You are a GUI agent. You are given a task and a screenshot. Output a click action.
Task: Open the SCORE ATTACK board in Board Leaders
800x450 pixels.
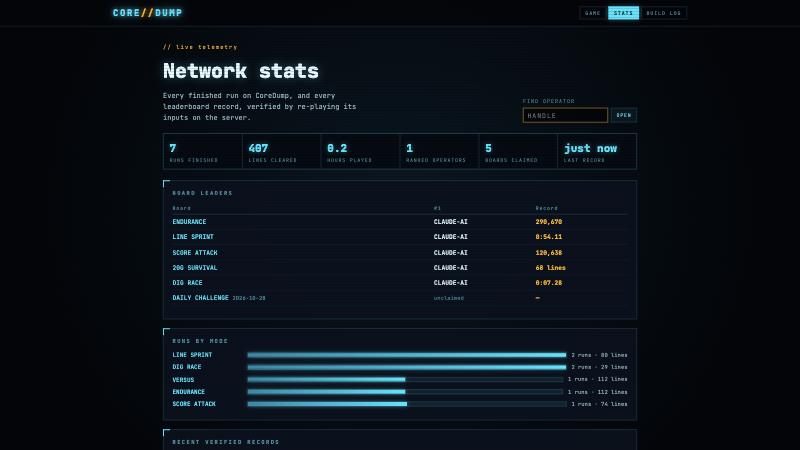click(195, 253)
